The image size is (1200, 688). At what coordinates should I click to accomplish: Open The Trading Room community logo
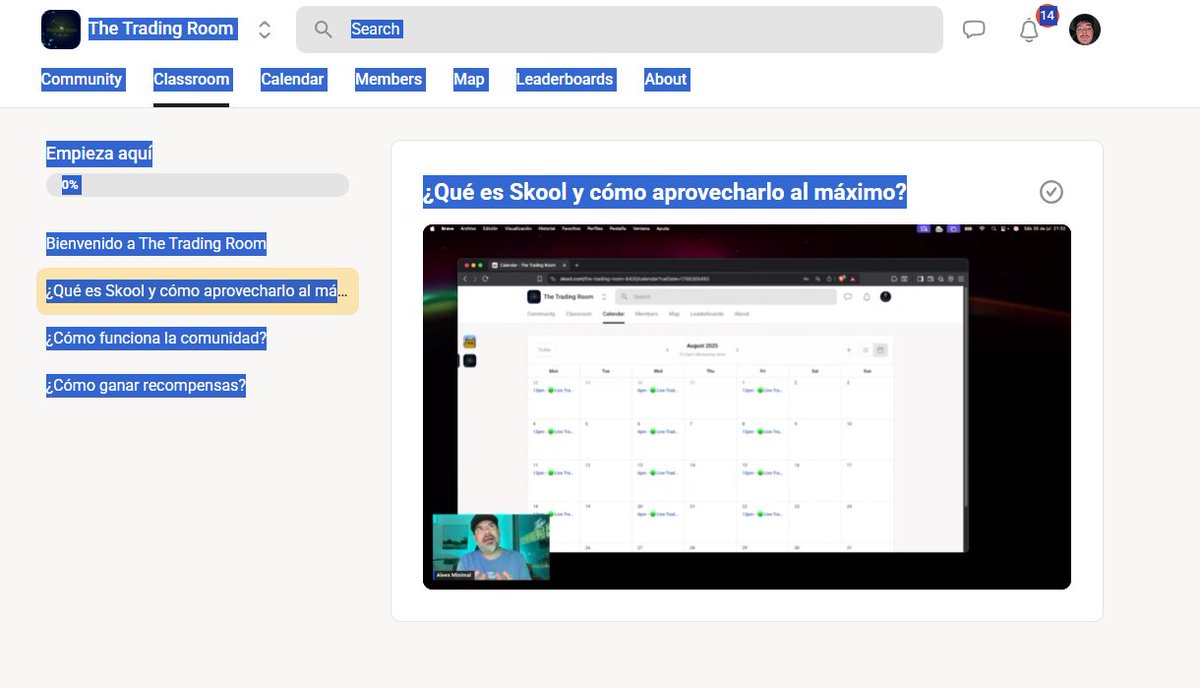pos(61,29)
